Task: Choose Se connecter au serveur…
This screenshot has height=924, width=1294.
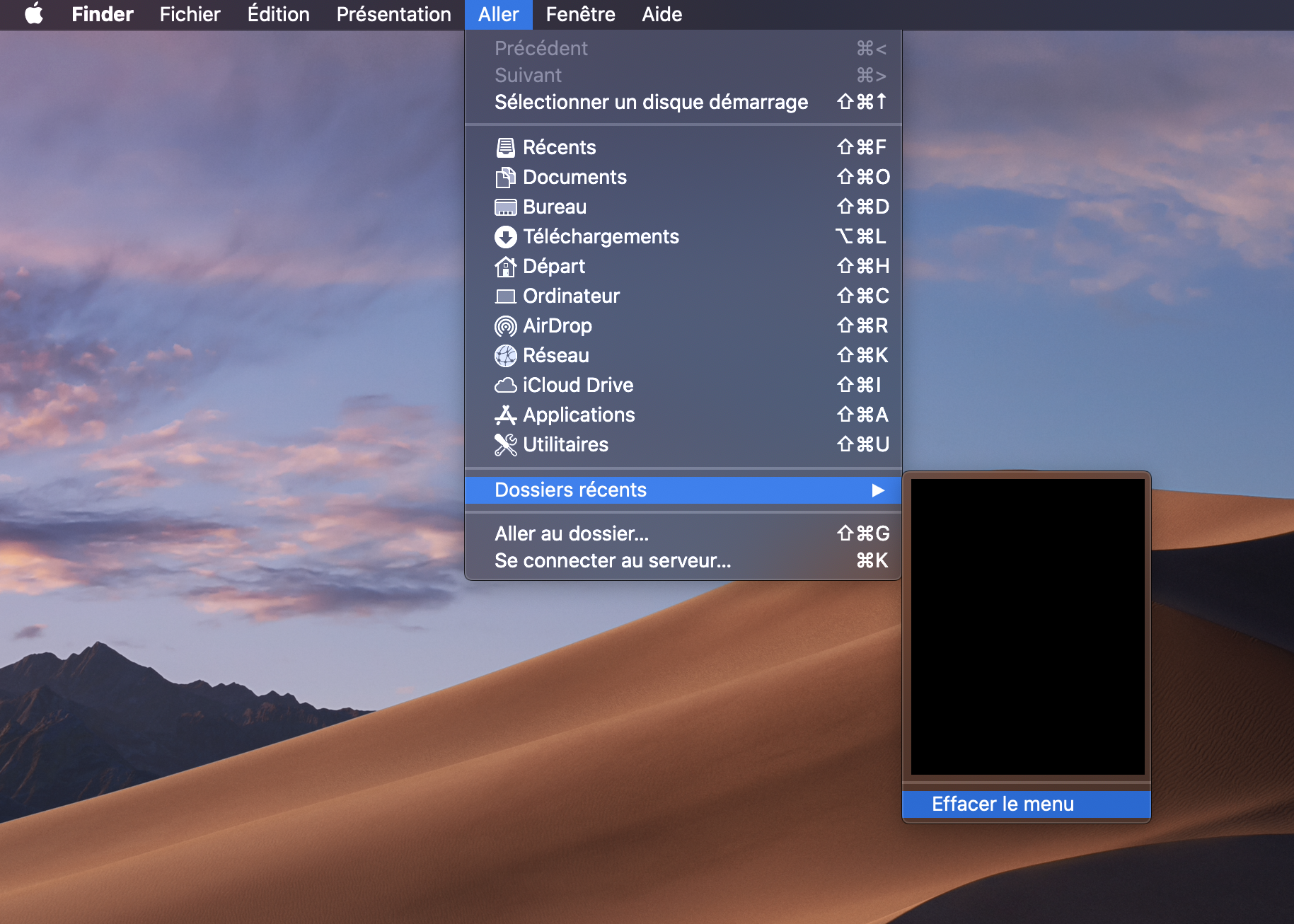Action: 683,560
